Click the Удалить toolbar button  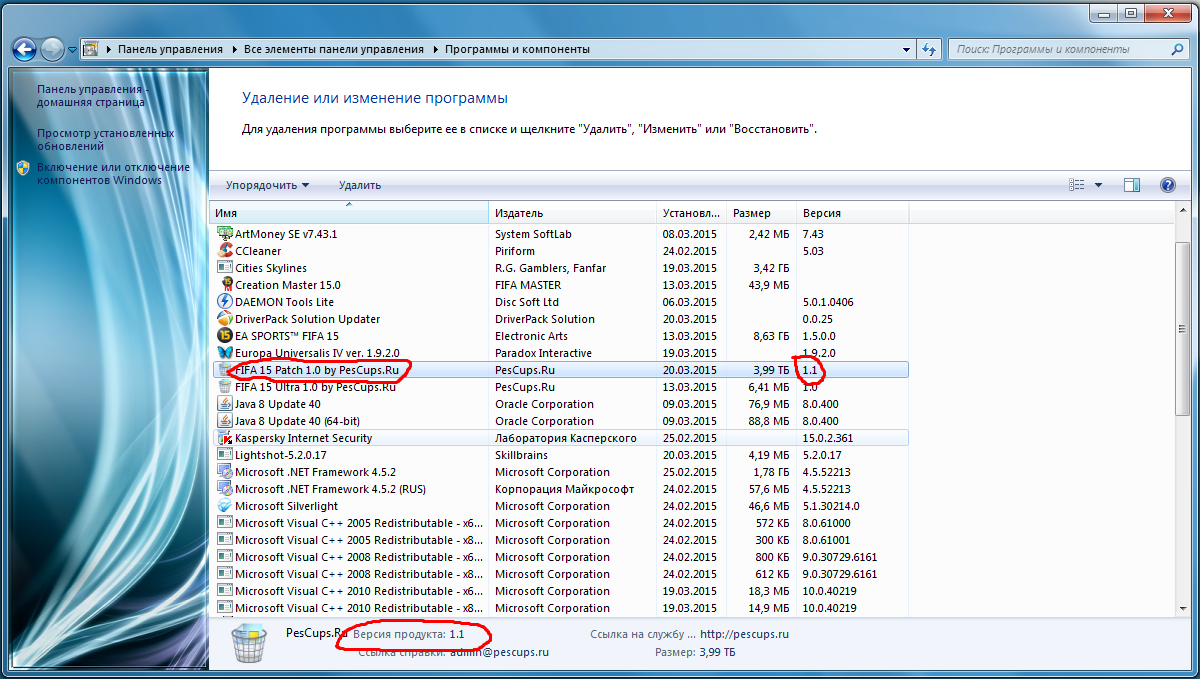coord(360,185)
